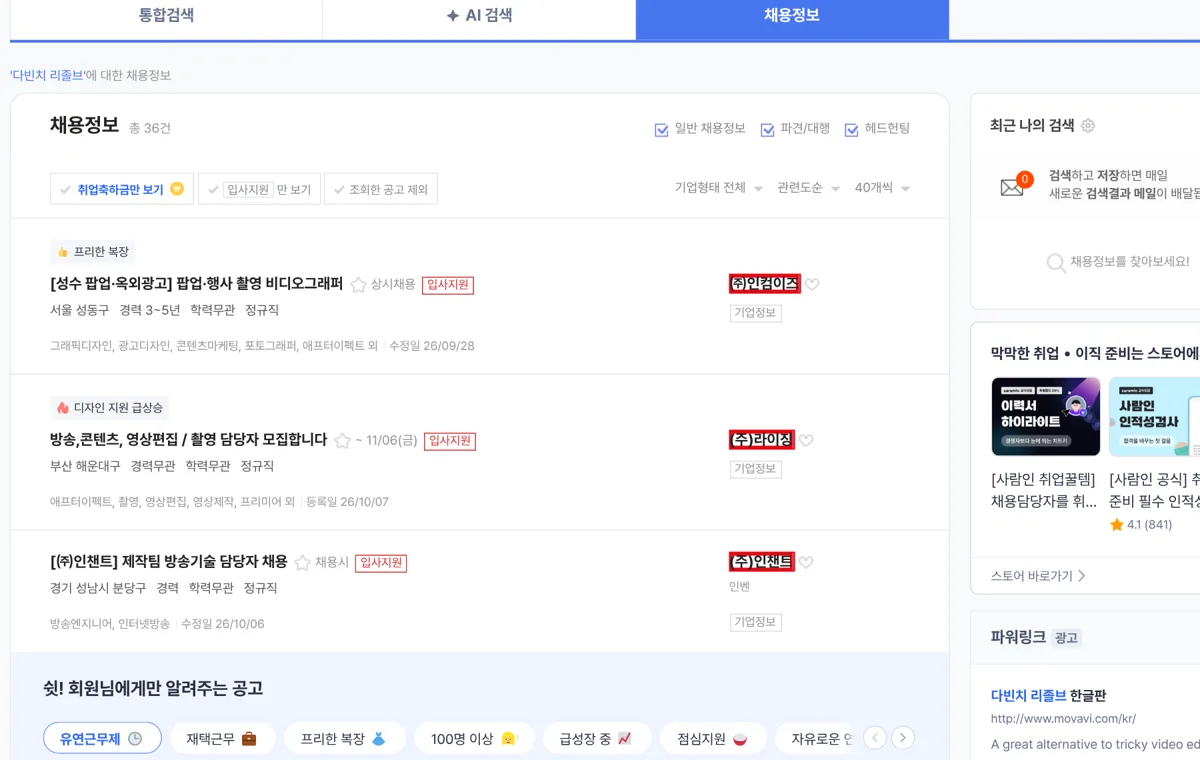The image size is (1200, 760).
Task: Open the 사람인 취업꿀팁 store item title
Action: tap(1044, 490)
